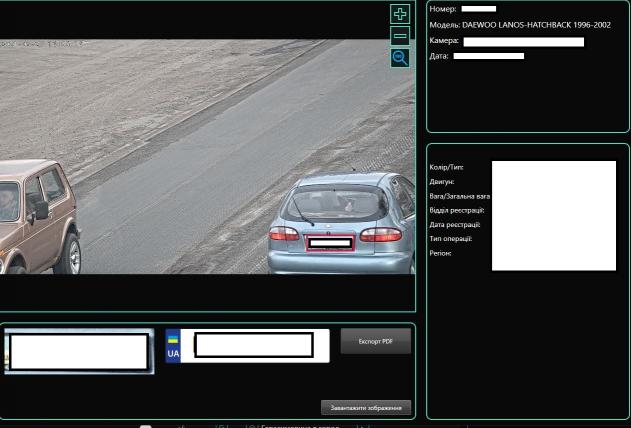Image resolution: width=631 pixels, height=428 pixels.
Task: Click the Завантажити зображення button
Action: pyautogui.click(x=366, y=407)
